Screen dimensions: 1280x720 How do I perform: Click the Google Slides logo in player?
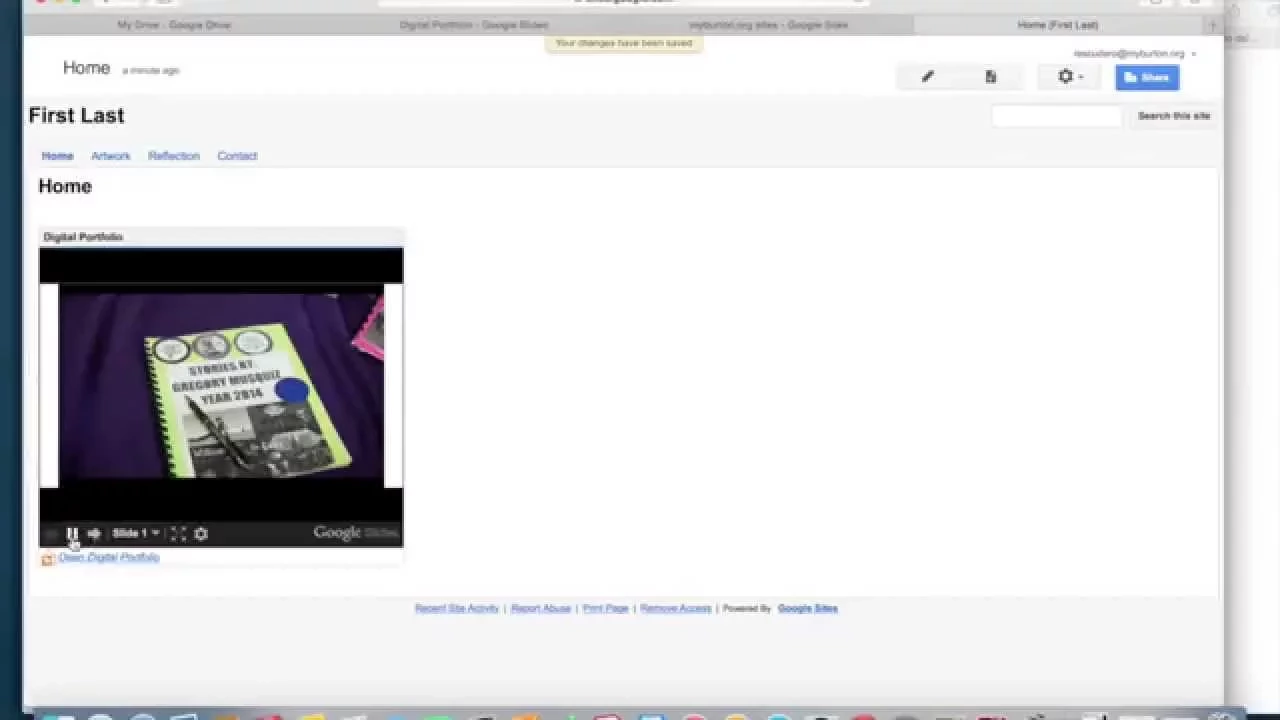tap(355, 533)
